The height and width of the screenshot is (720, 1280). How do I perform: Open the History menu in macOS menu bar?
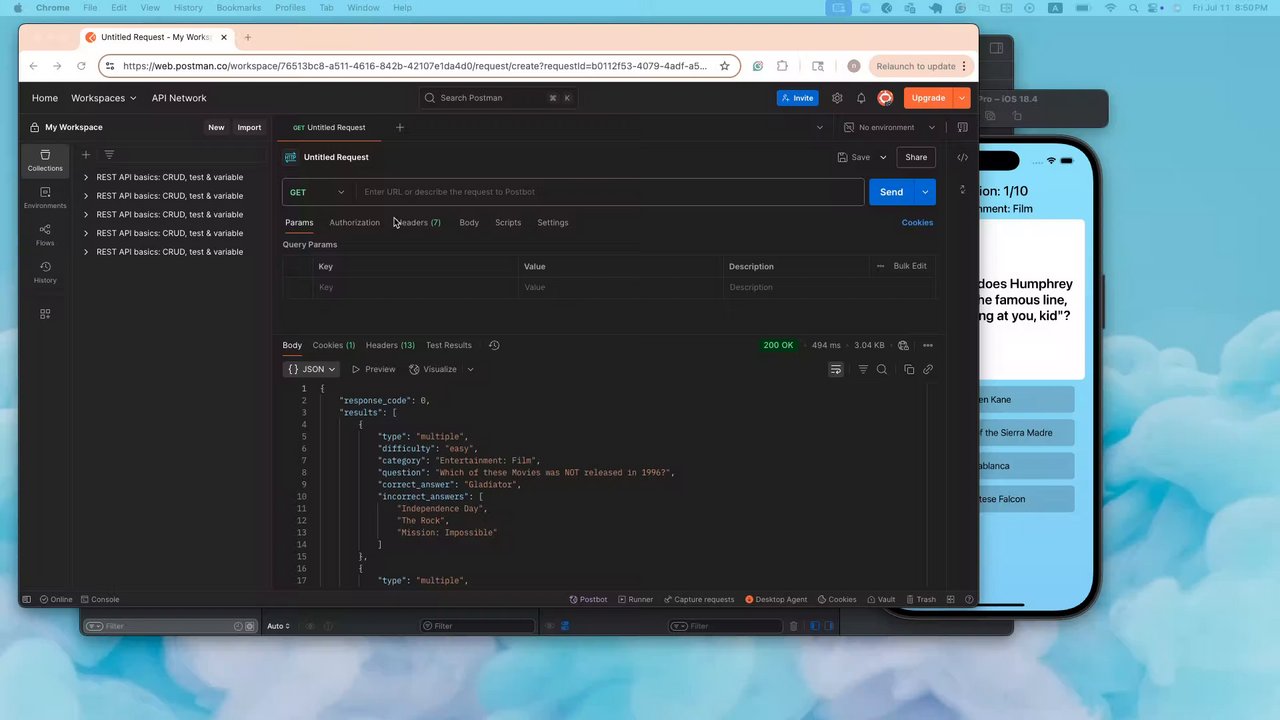click(x=188, y=8)
